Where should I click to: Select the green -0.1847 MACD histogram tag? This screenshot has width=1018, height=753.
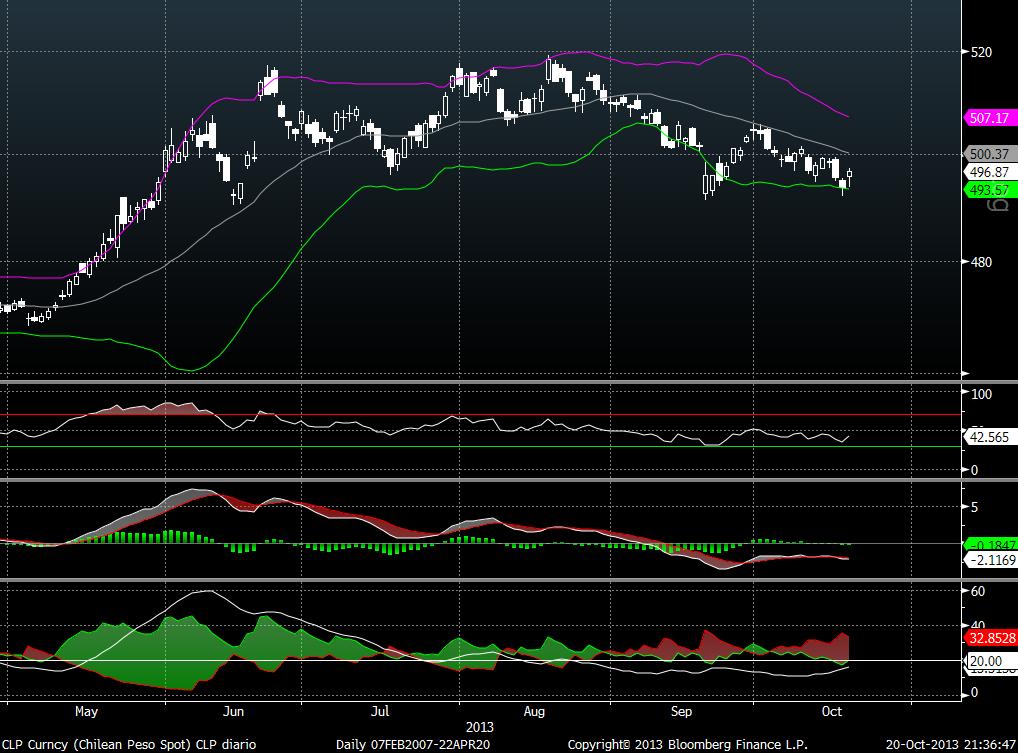pyautogui.click(x=991, y=545)
